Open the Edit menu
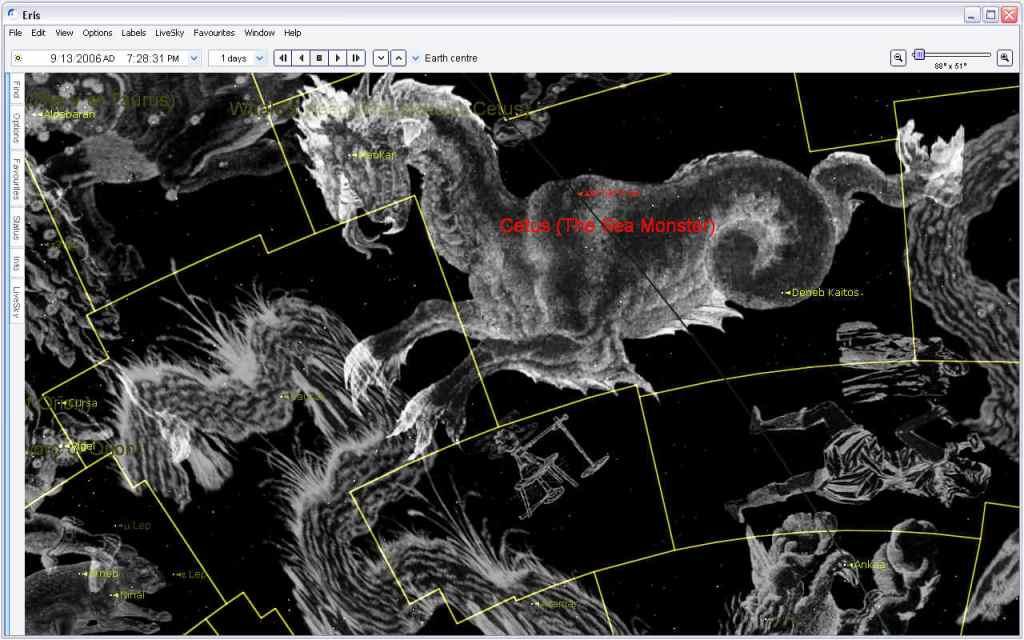1024x640 pixels. click(39, 33)
